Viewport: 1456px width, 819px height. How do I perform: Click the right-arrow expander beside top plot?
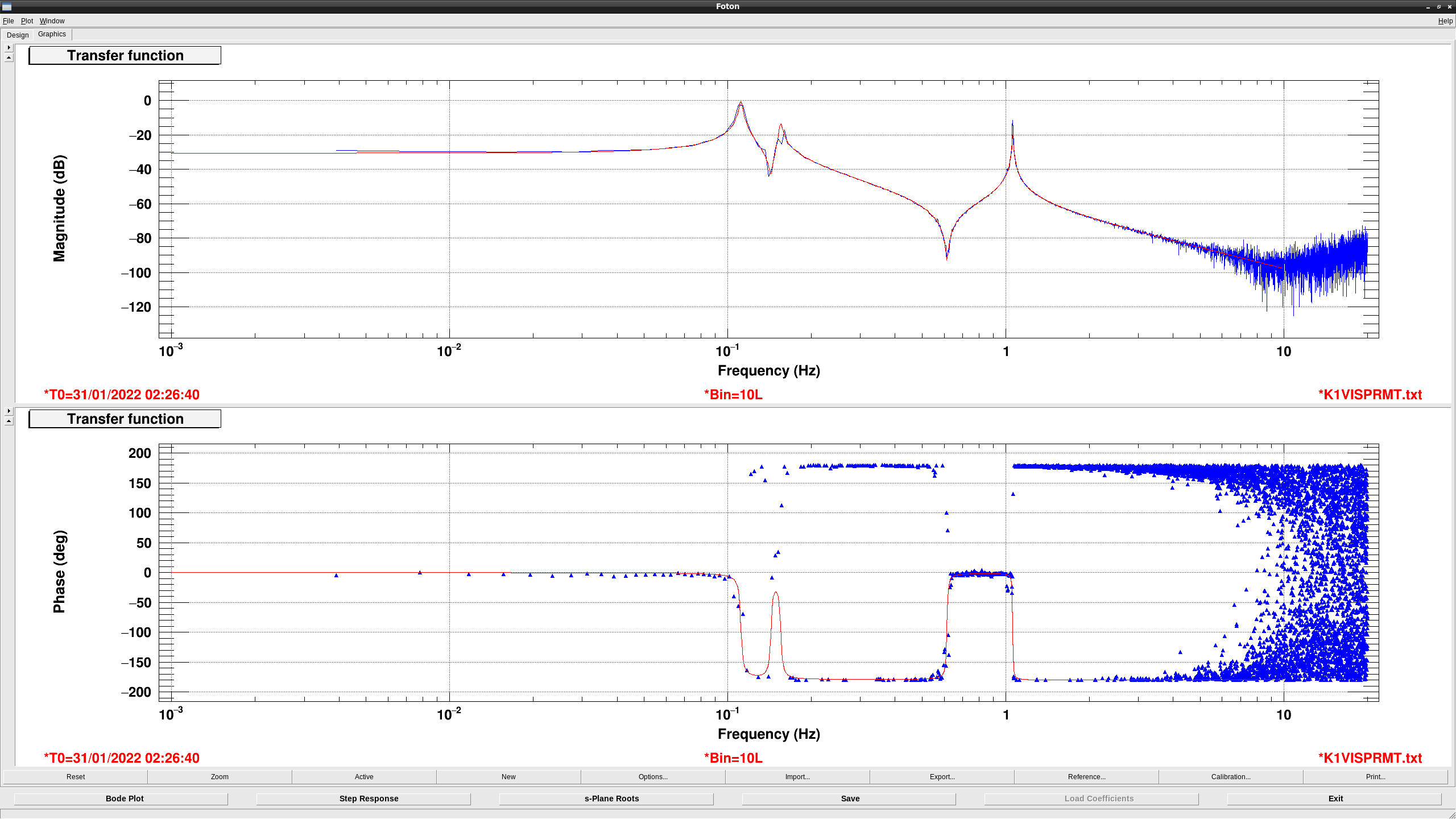9,48
